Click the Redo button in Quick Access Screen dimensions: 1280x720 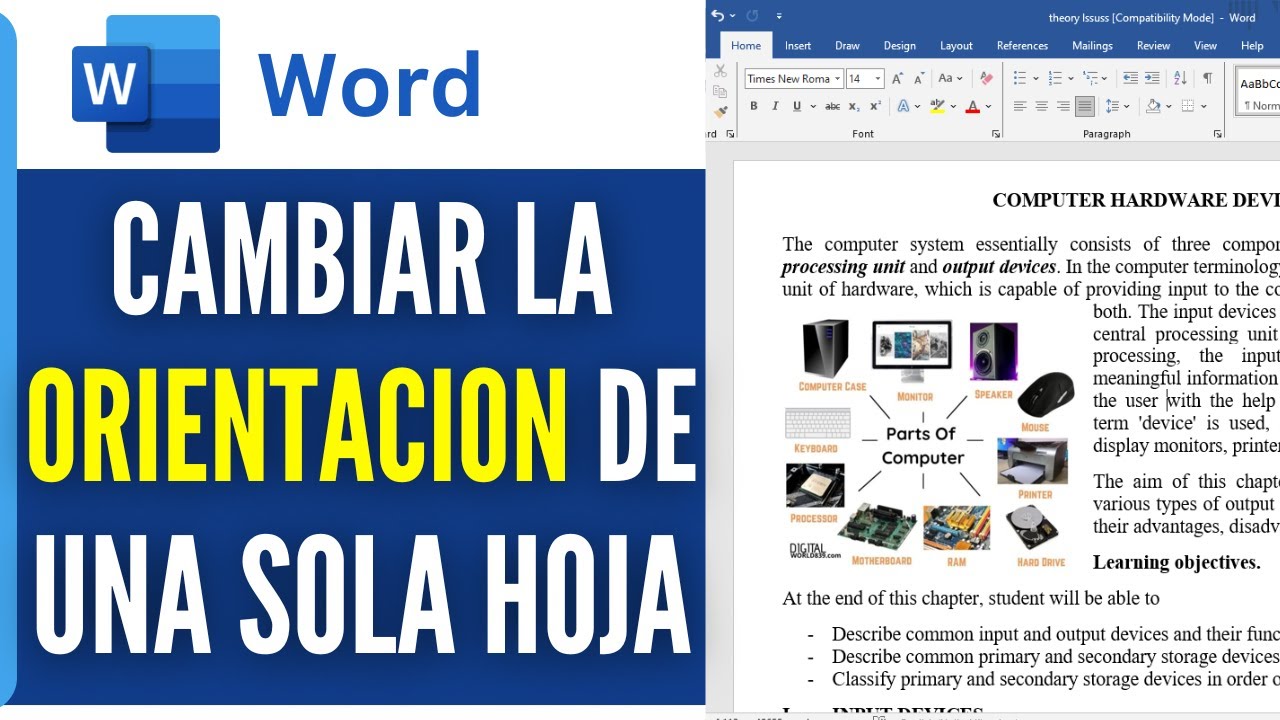point(752,16)
